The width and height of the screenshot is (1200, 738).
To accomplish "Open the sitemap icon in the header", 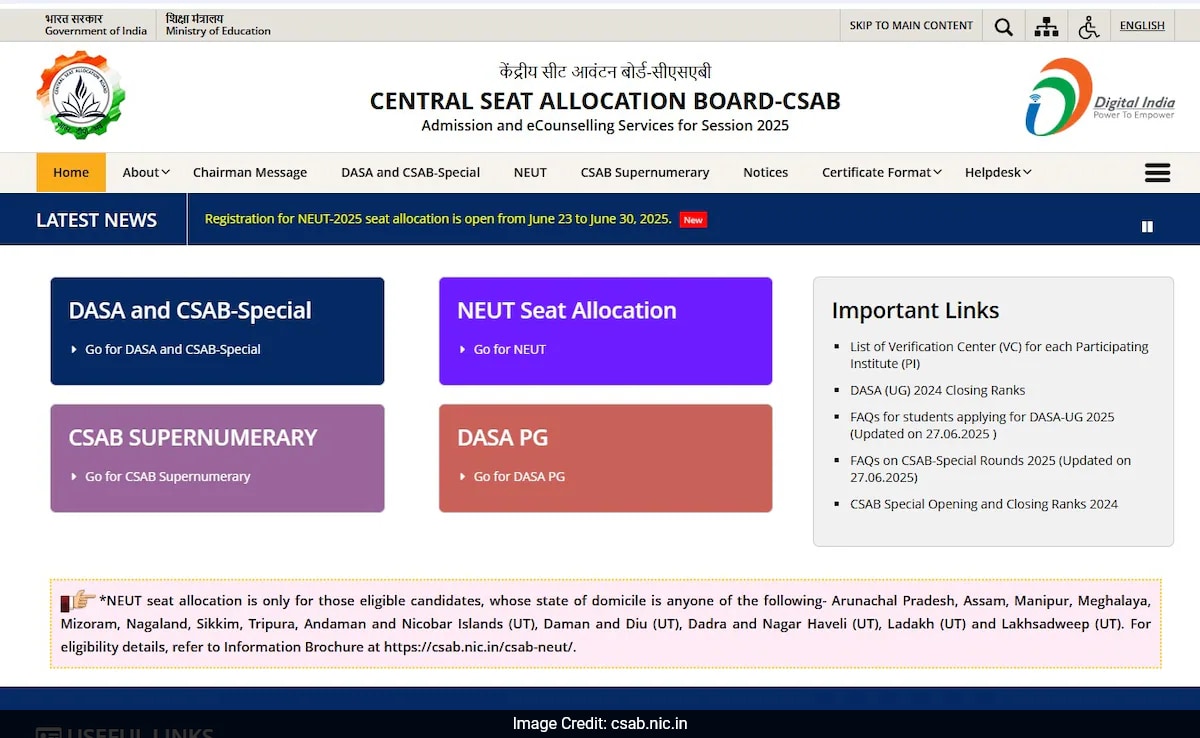I will pyautogui.click(x=1046, y=26).
